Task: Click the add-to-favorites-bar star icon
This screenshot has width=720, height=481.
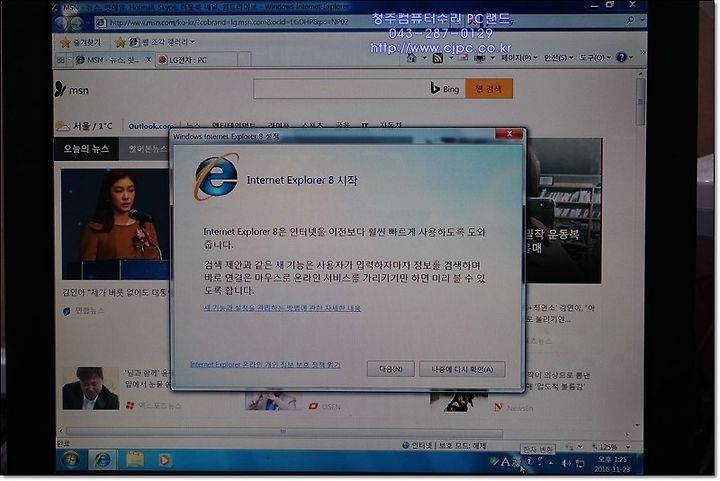Action: click(120, 43)
